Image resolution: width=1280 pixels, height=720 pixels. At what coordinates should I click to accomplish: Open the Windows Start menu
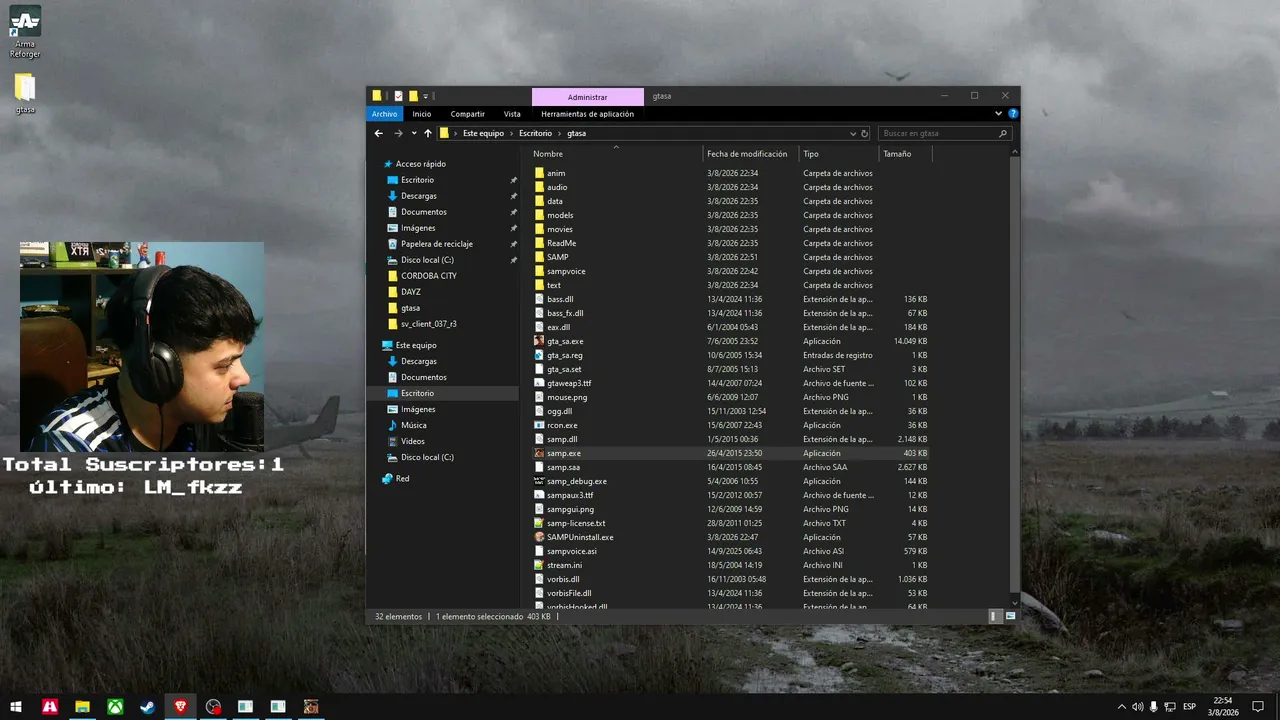[16, 706]
